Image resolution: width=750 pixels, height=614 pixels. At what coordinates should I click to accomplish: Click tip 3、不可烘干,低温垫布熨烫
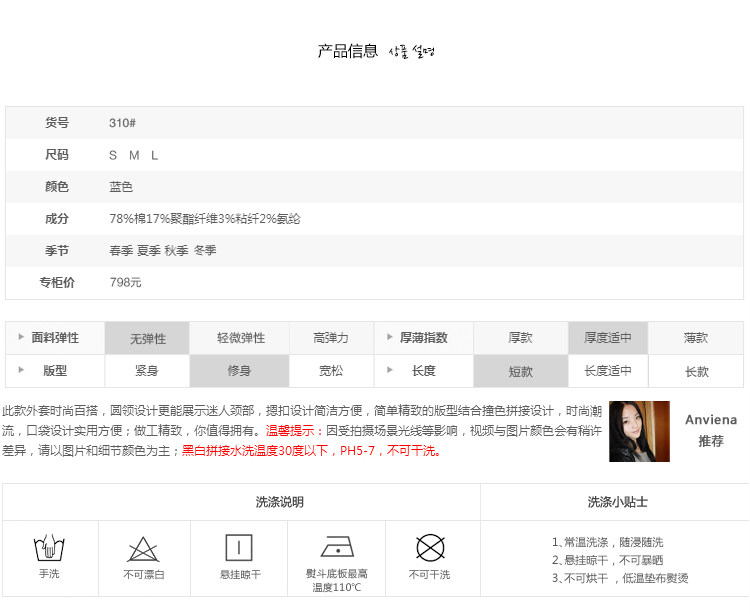[620, 578]
